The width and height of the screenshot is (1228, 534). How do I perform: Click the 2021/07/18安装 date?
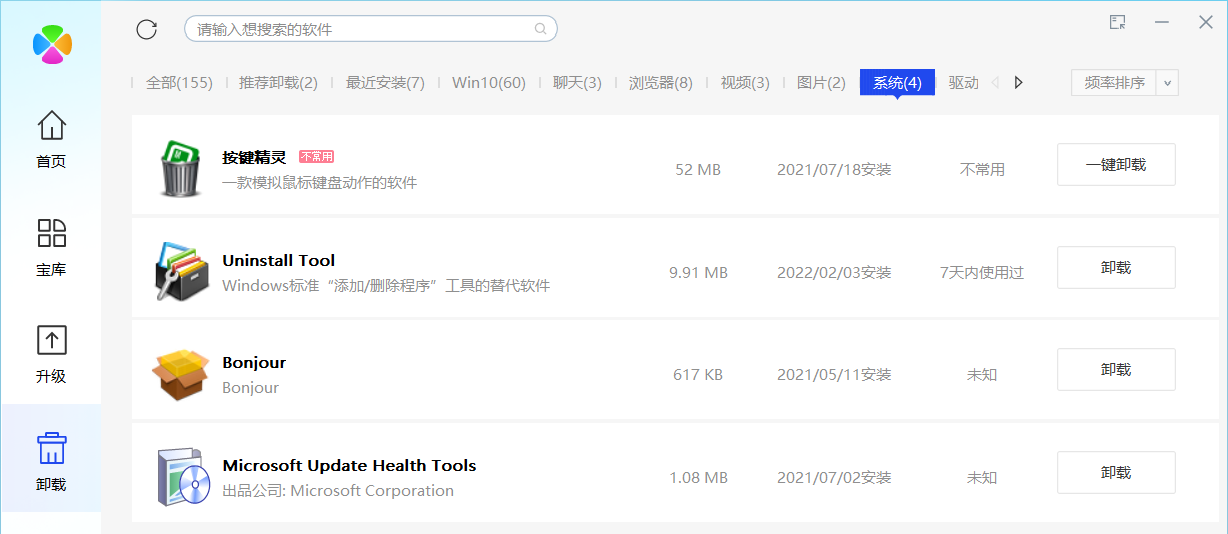834,170
